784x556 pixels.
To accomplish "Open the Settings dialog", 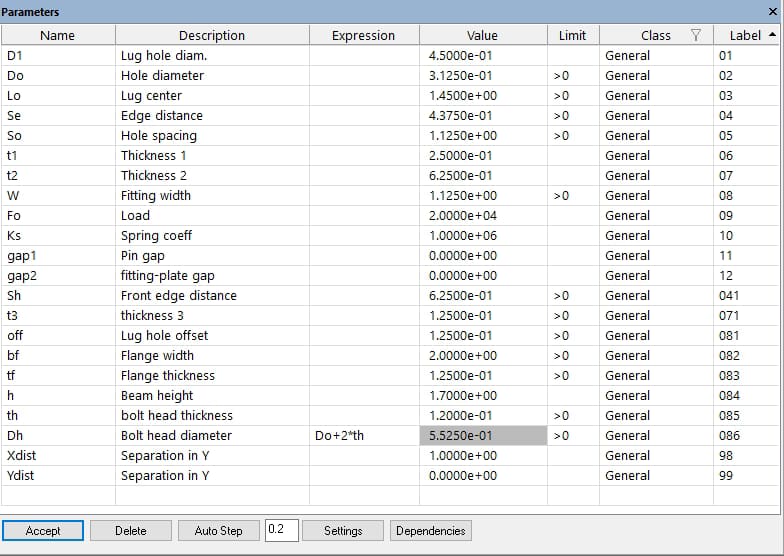I will tap(343, 531).
